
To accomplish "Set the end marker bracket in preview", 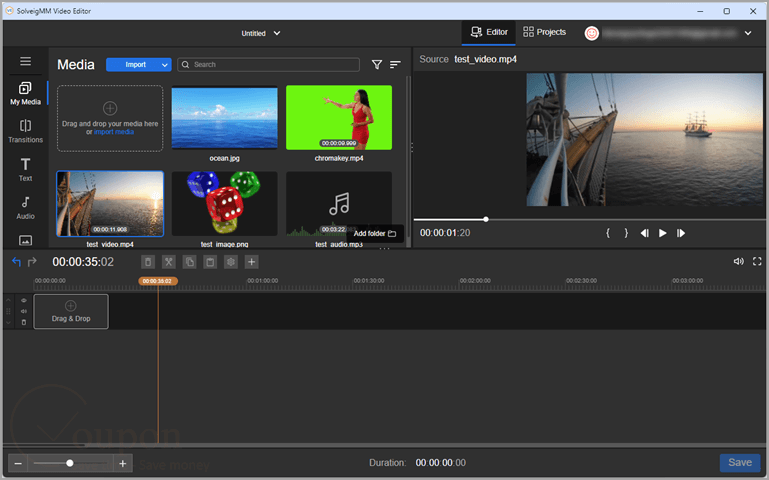I will 626,233.
